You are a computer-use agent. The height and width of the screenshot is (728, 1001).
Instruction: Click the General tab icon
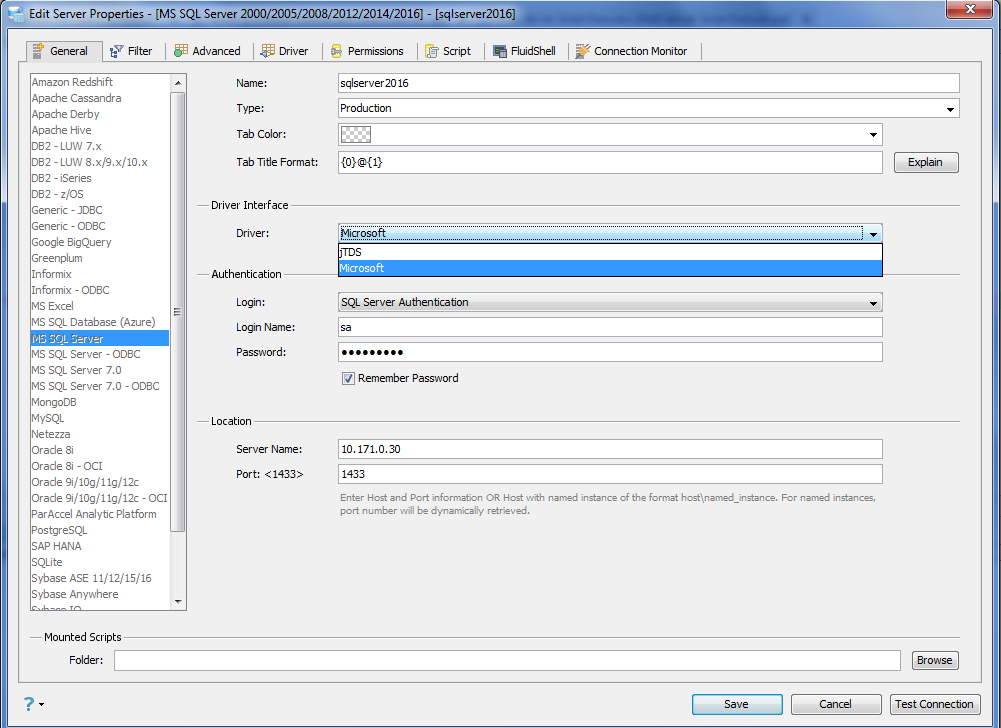click(38, 50)
